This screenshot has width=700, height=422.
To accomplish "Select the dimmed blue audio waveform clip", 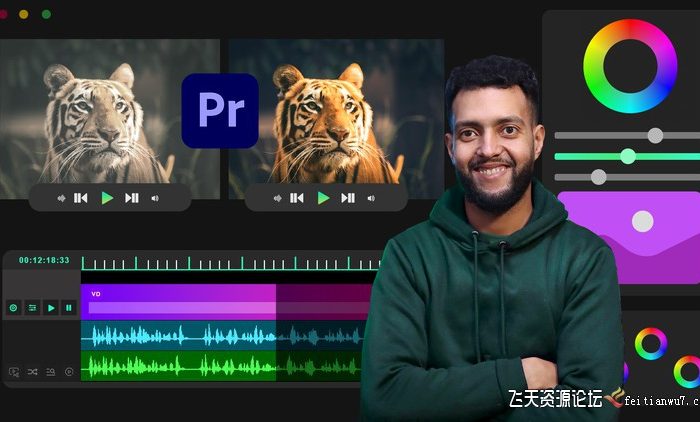I will (321, 335).
